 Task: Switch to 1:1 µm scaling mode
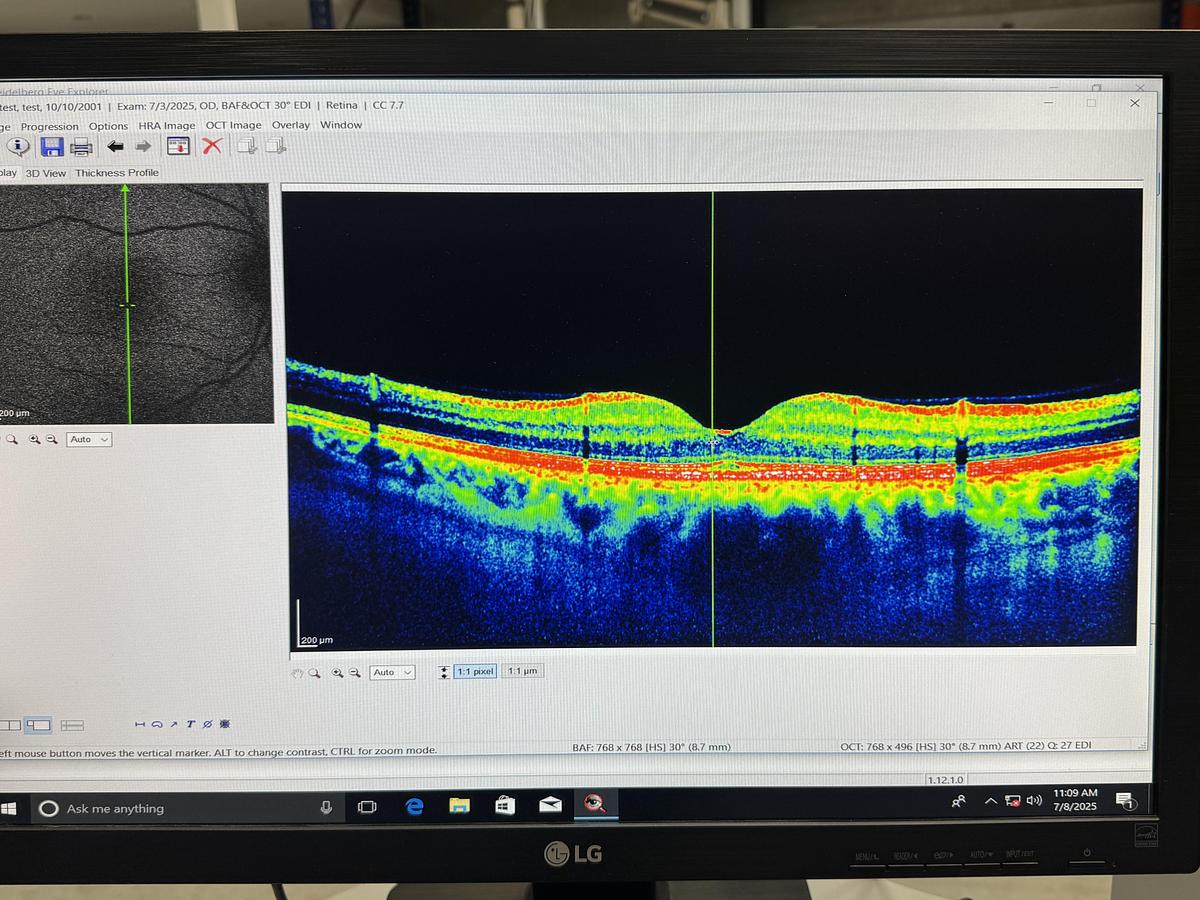pos(523,672)
